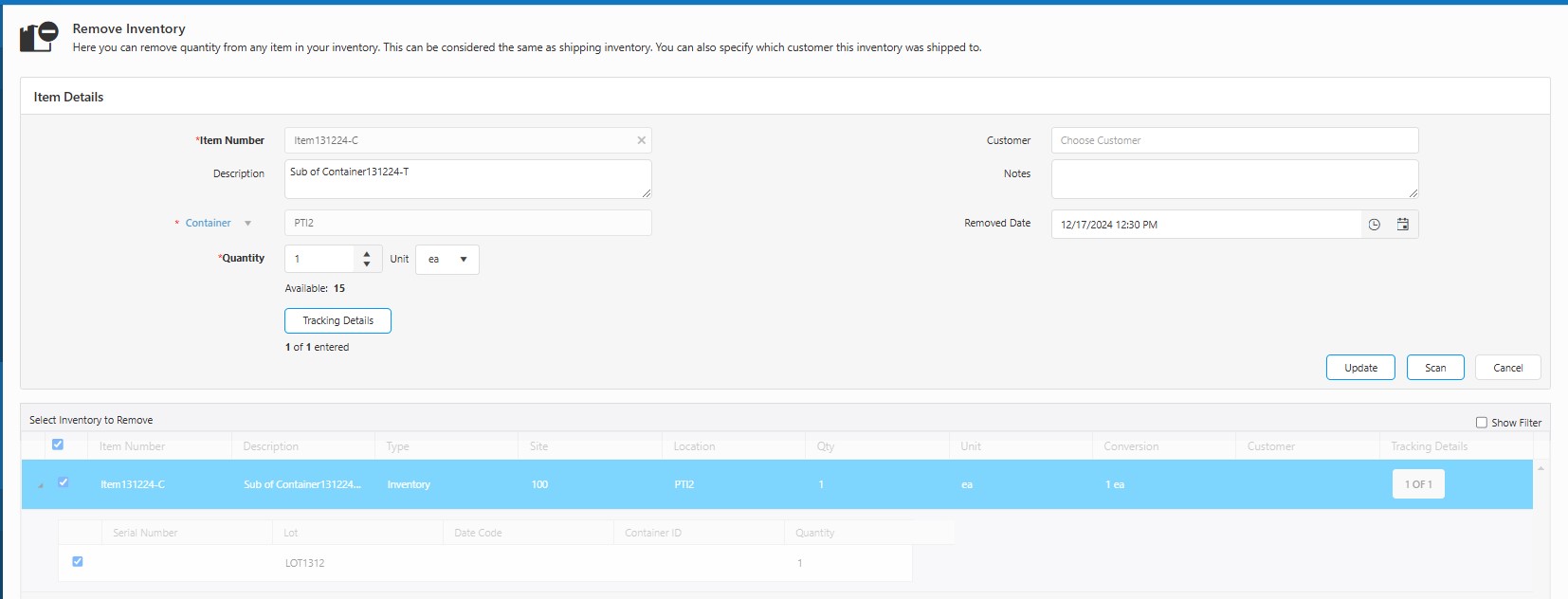Click the Cancel button
The height and width of the screenshot is (599, 1568).
click(1507, 368)
